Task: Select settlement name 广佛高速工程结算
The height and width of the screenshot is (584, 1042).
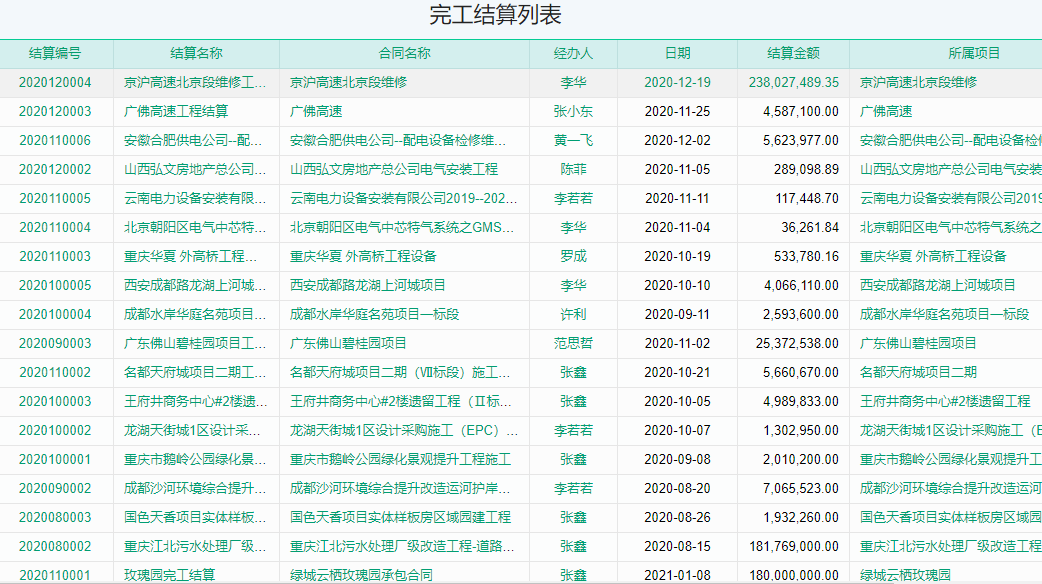Action: 176,112
